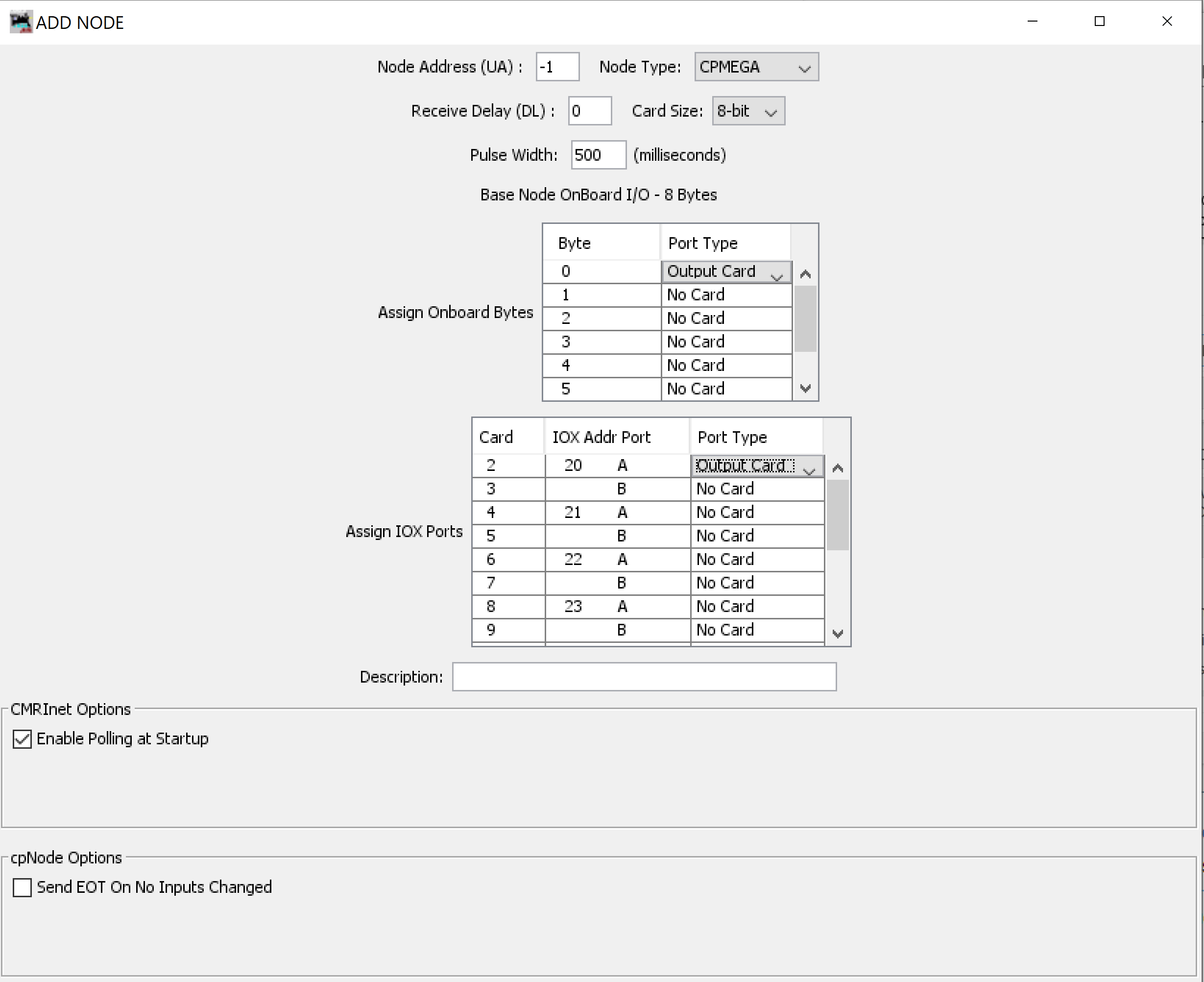
Task: Expand Card 2 Output Card port type dropdown
Action: click(757, 466)
